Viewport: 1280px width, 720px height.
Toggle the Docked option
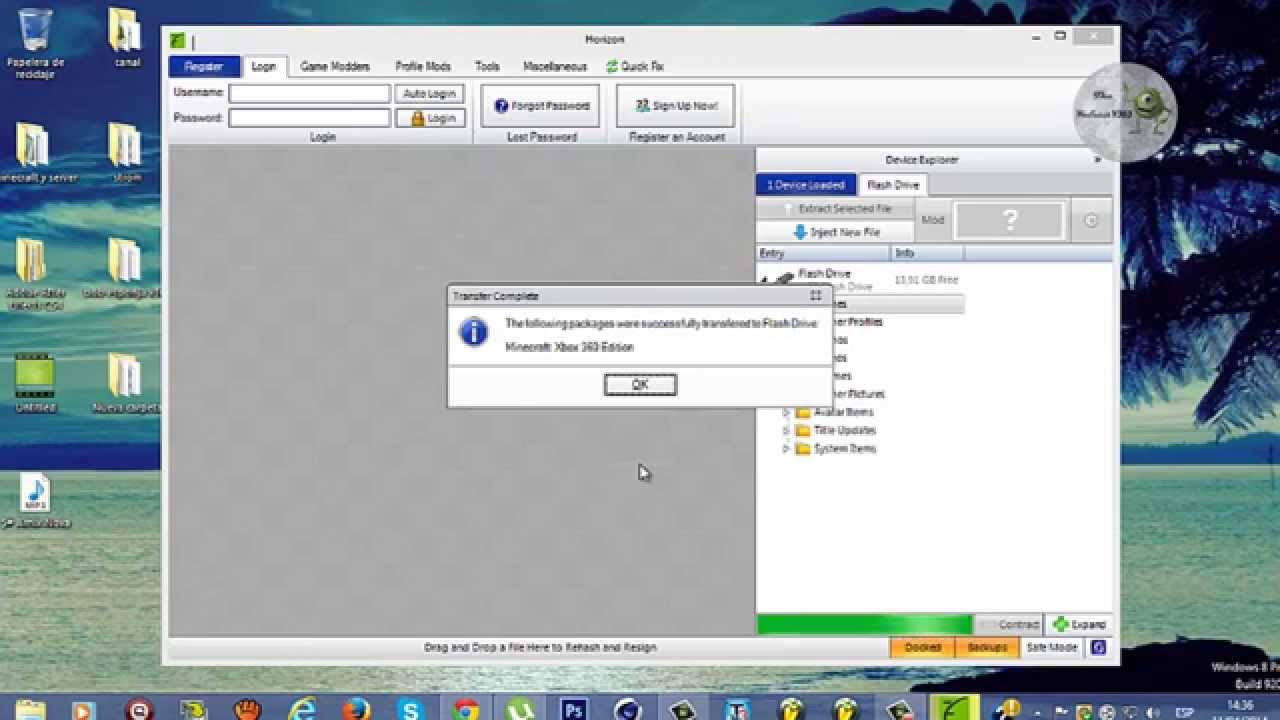coord(922,648)
